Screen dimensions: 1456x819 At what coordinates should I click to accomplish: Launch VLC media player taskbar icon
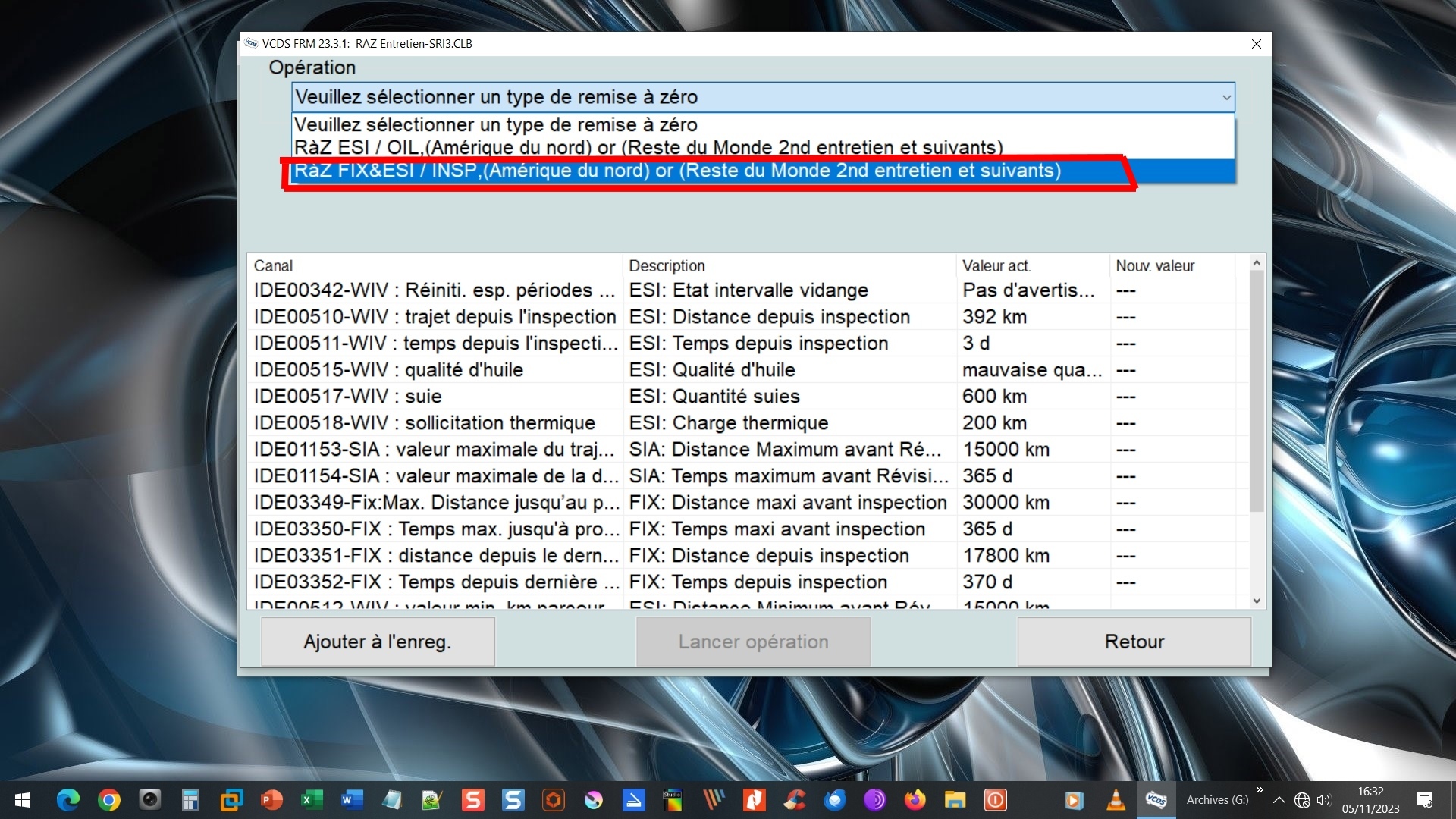point(1116,800)
